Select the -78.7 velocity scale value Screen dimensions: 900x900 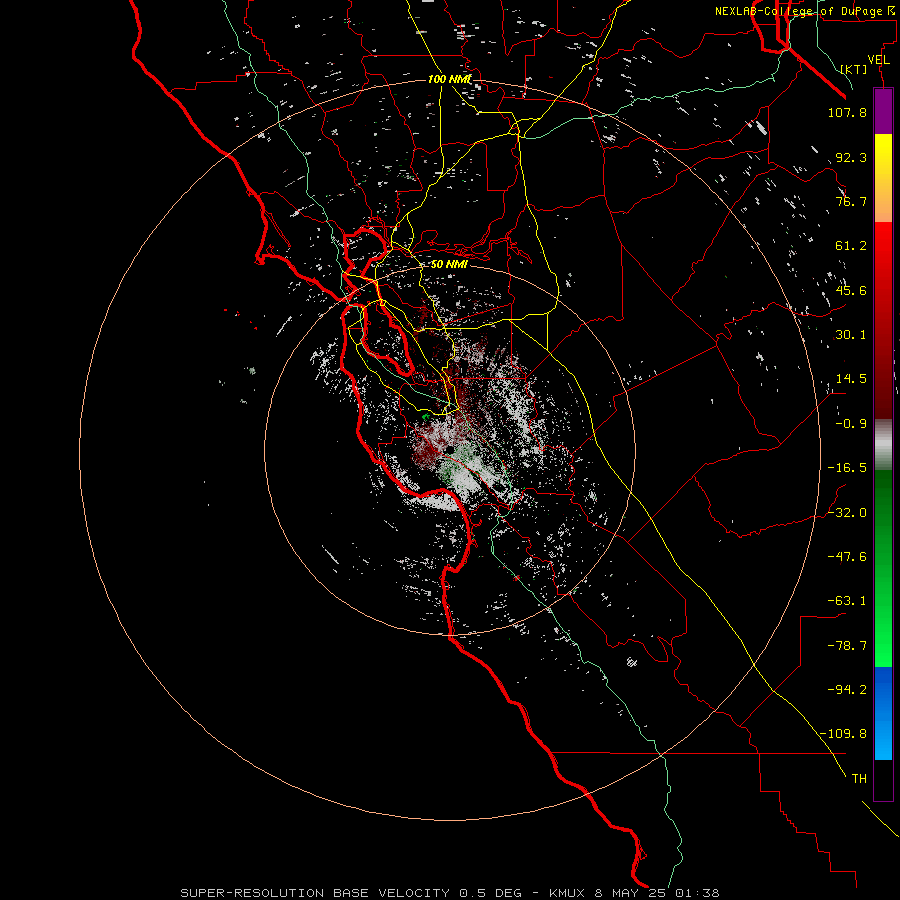coord(847,646)
